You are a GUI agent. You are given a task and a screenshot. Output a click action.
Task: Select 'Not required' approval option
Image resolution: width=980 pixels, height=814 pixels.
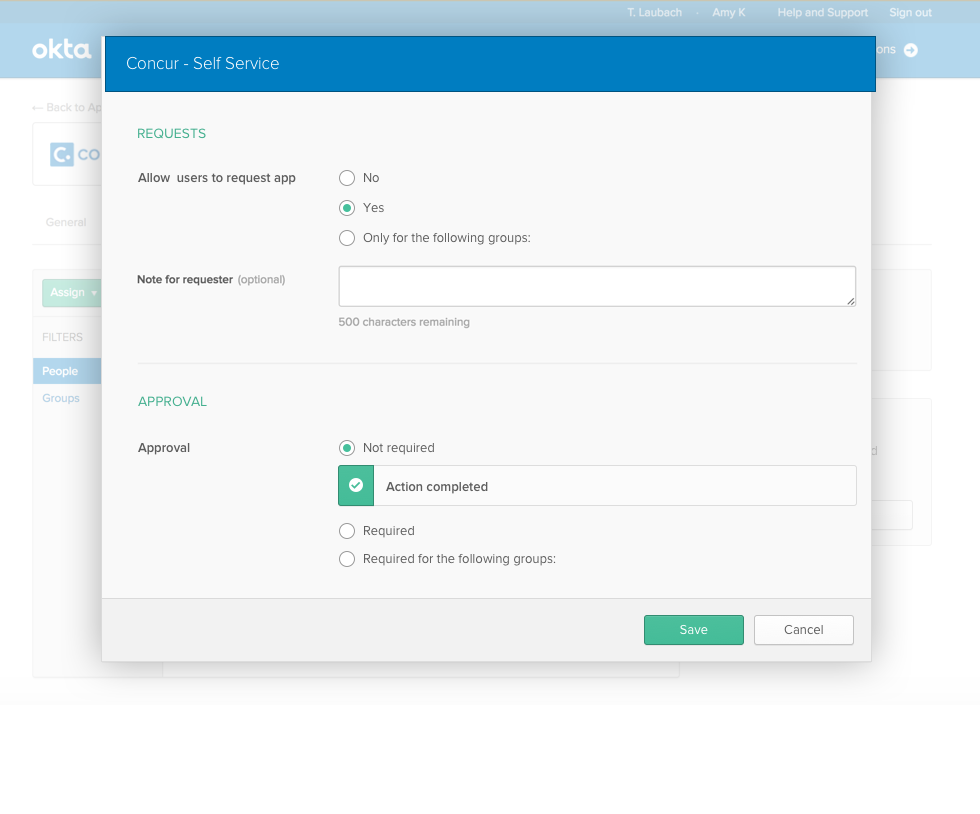click(347, 448)
